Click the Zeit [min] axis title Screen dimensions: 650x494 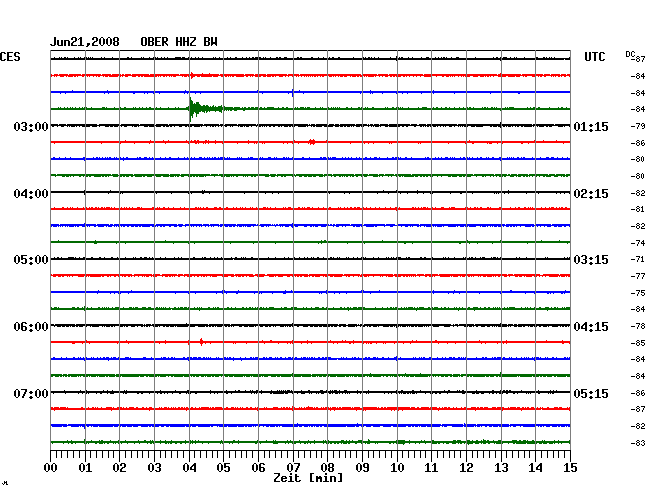(x=308, y=478)
